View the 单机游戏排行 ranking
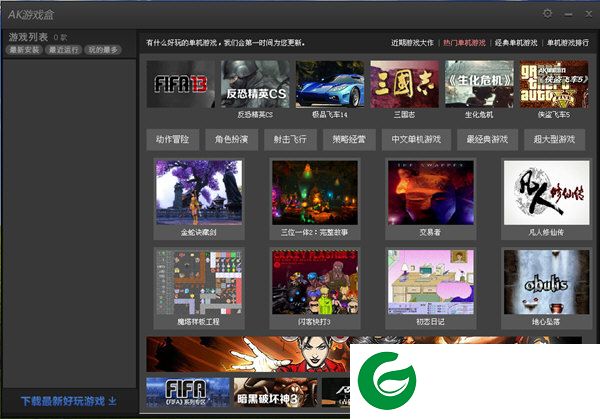Image resolution: width=600 pixels, height=419 pixels. point(568,43)
